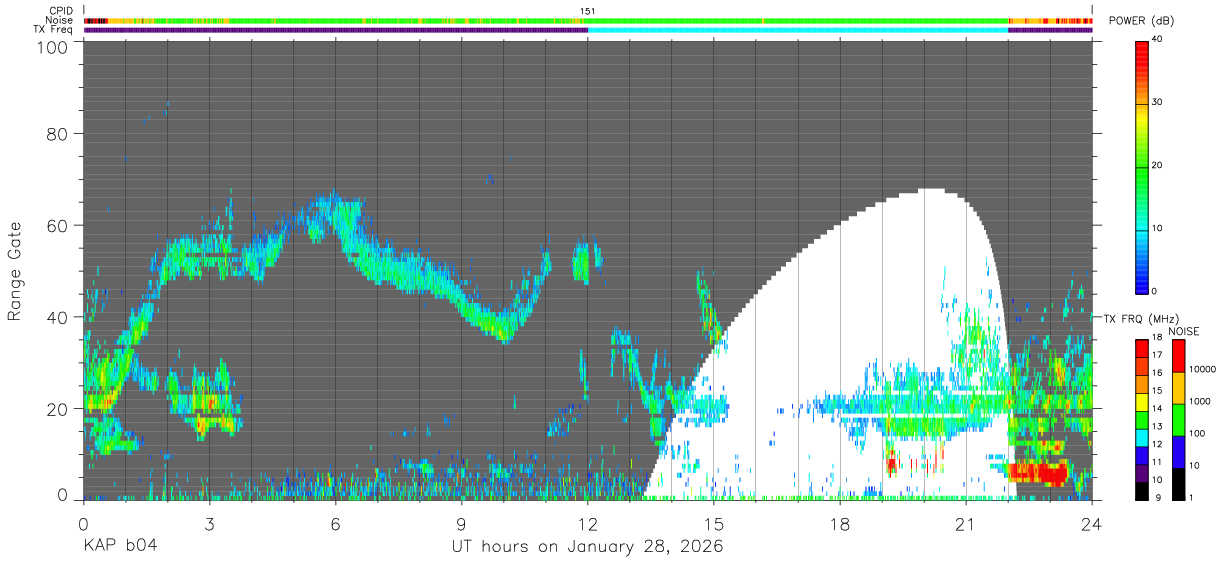Click the Range Gate axis title
This screenshot has height=567, width=1228.
point(15,271)
